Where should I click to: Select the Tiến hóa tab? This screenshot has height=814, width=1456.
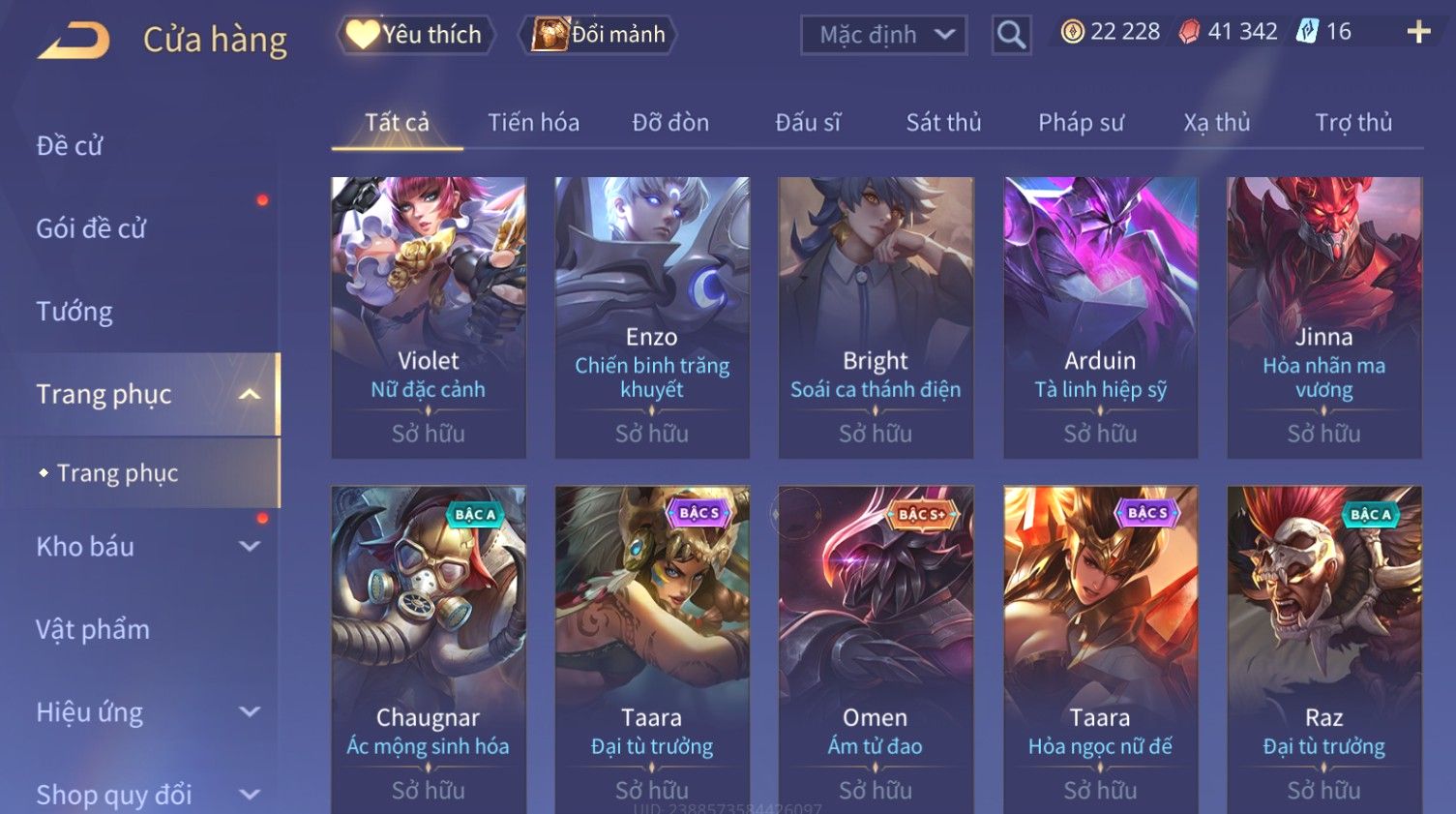pyautogui.click(x=533, y=122)
